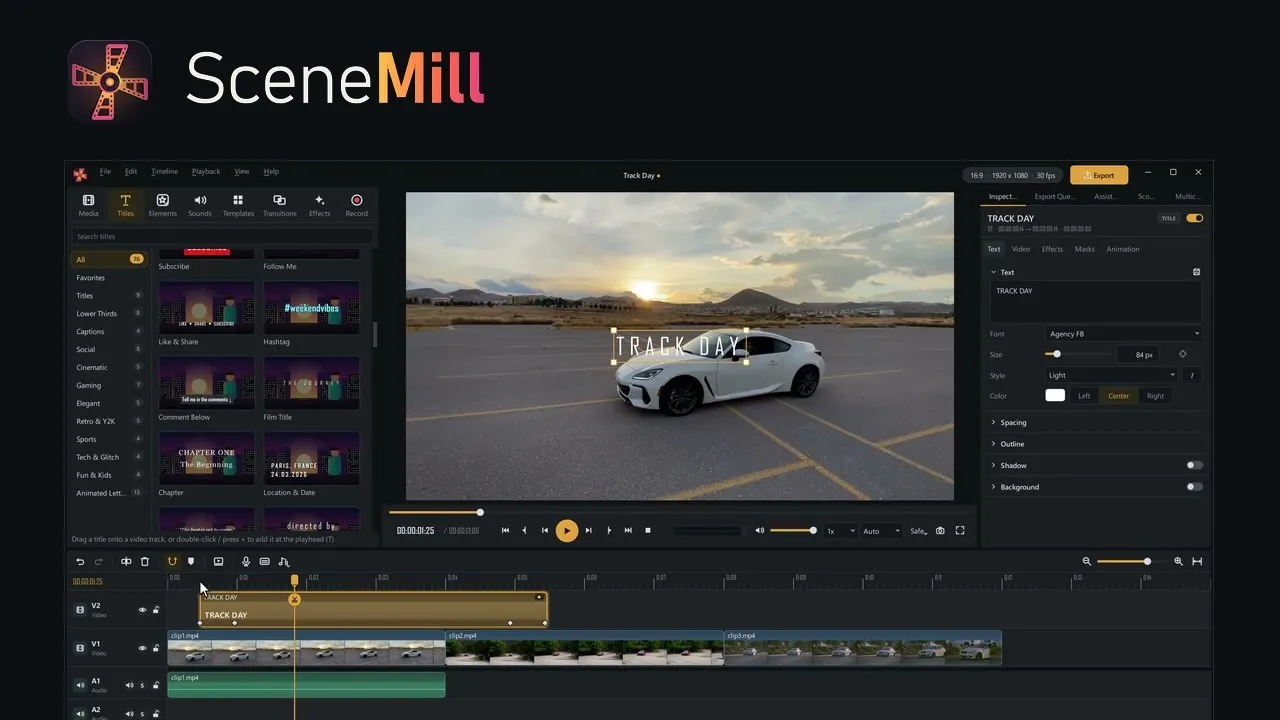
Task: Hide the V1 video track
Action: coord(142,648)
